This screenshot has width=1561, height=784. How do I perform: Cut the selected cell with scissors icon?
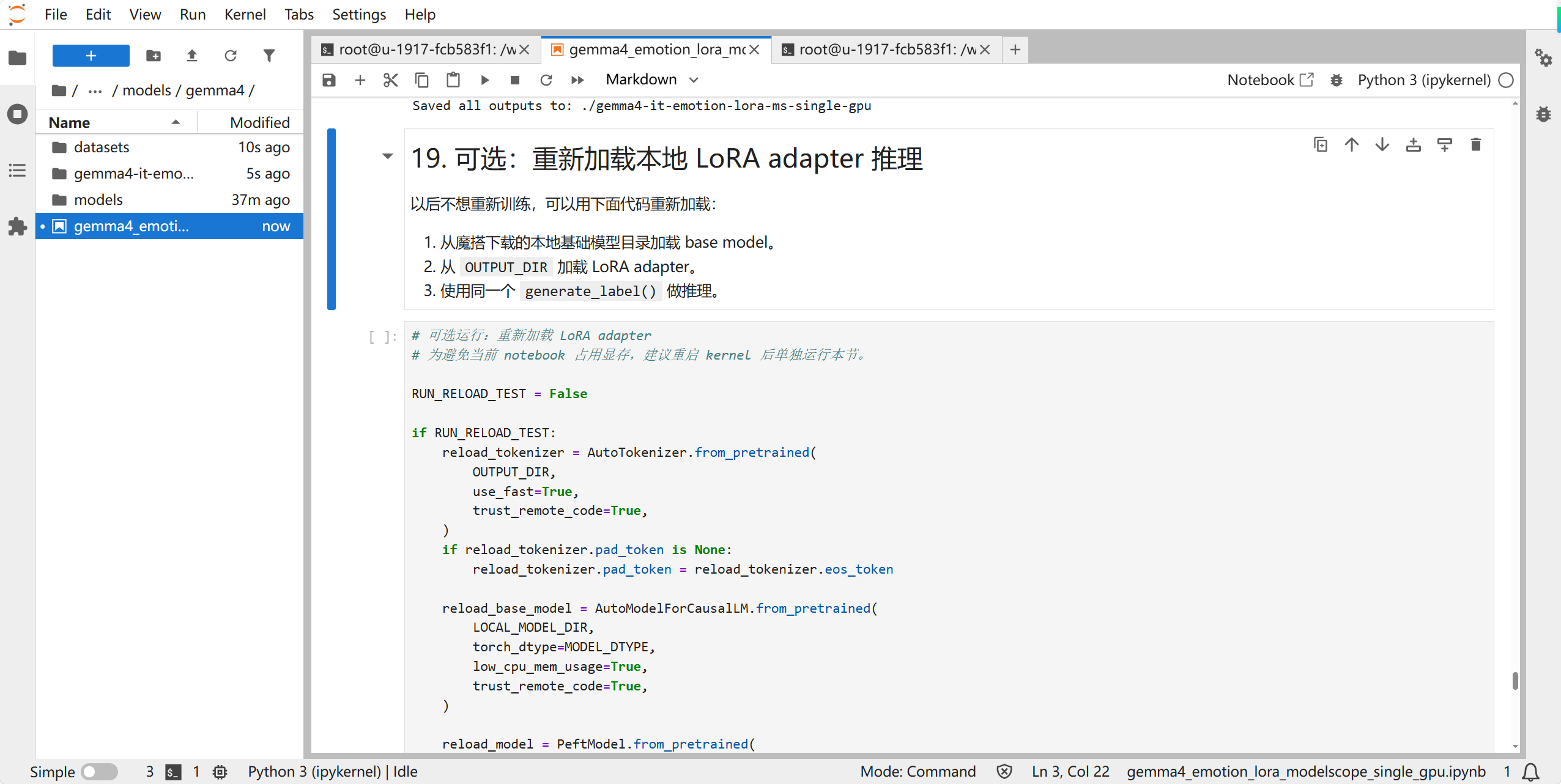(391, 80)
